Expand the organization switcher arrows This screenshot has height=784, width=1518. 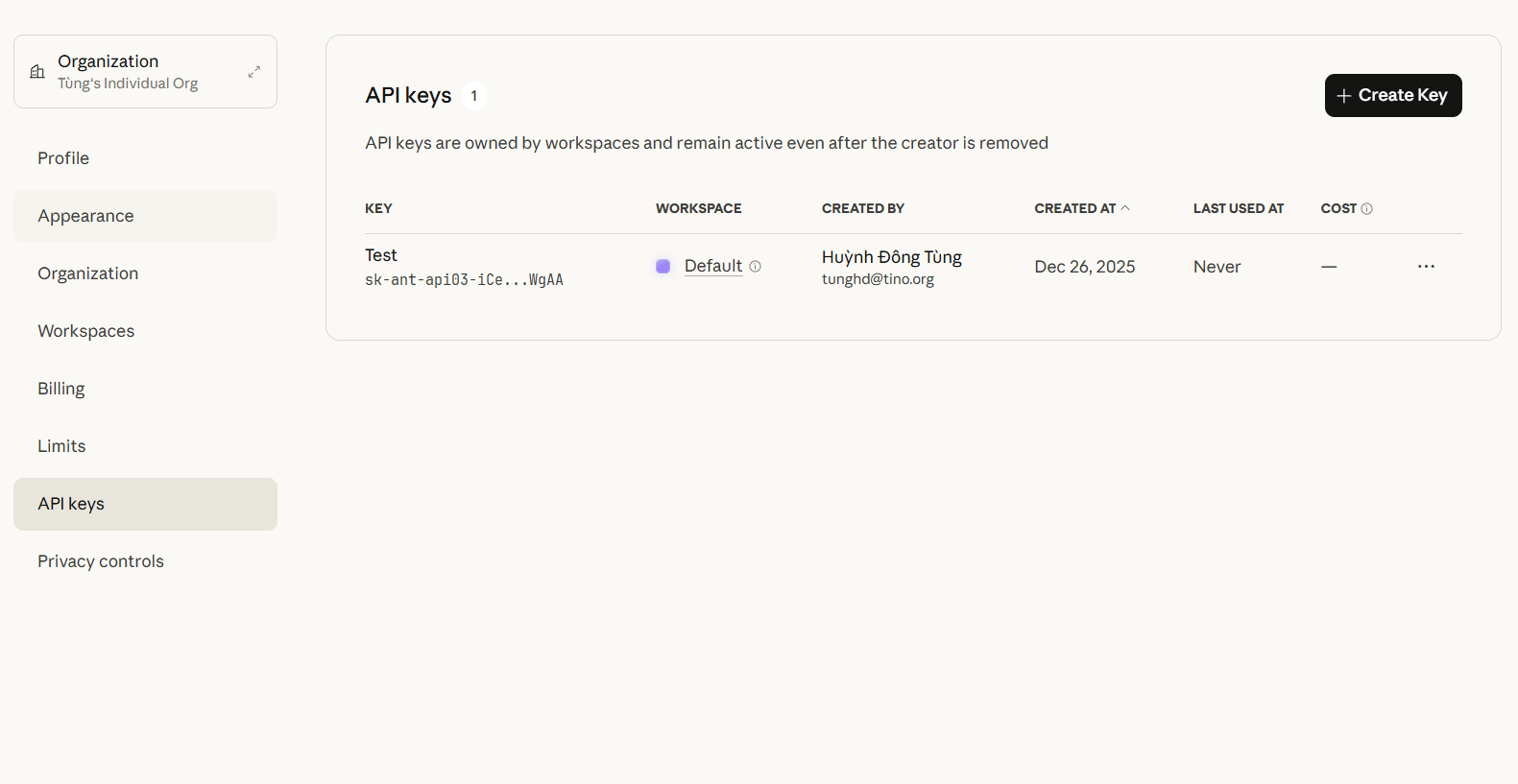click(254, 72)
